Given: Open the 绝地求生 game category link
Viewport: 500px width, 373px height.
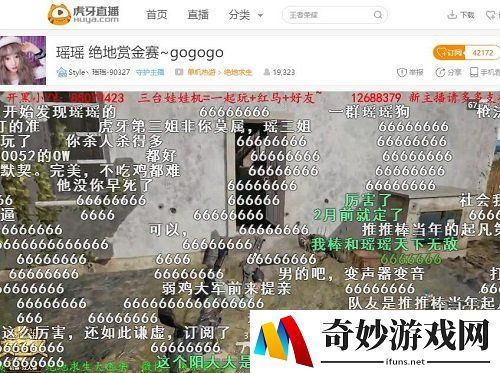Looking at the screenshot, I should (x=238, y=72).
